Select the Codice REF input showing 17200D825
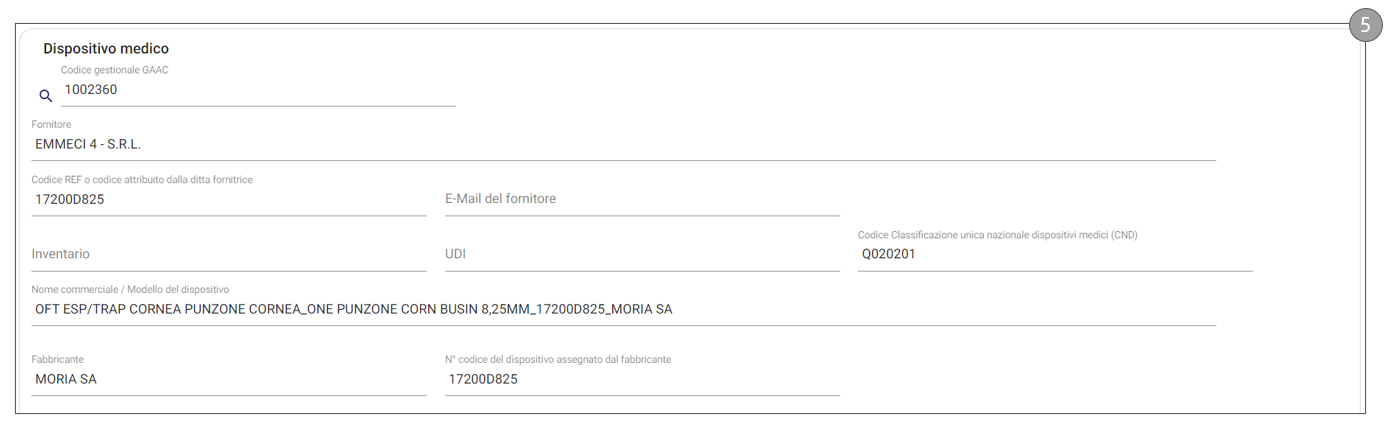The height and width of the screenshot is (427, 1392). [228, 199]
